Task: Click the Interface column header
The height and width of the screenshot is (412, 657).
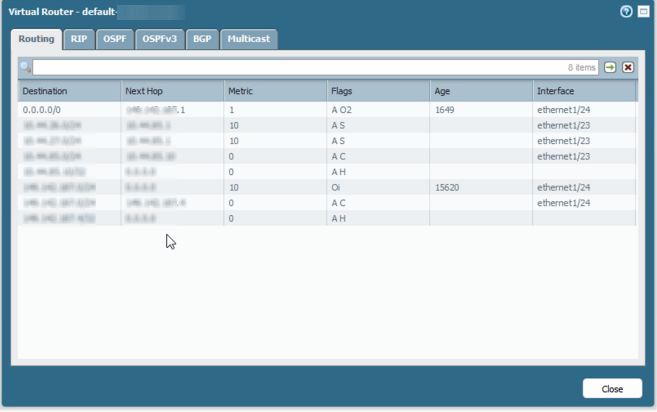Action: coord(584,91)
